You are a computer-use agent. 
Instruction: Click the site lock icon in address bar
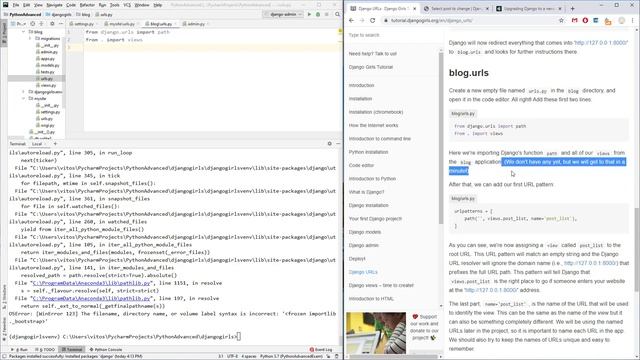tap(385, 20)
